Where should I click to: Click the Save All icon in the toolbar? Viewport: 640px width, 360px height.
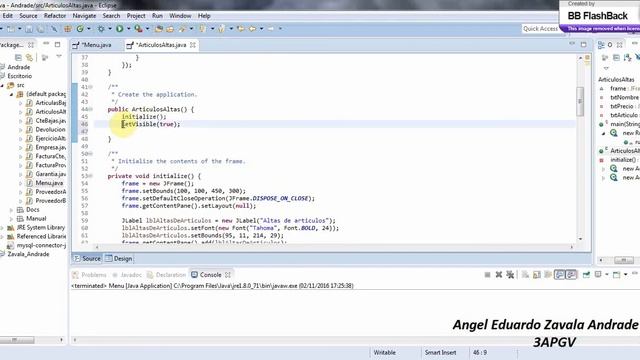pos(41,29)
